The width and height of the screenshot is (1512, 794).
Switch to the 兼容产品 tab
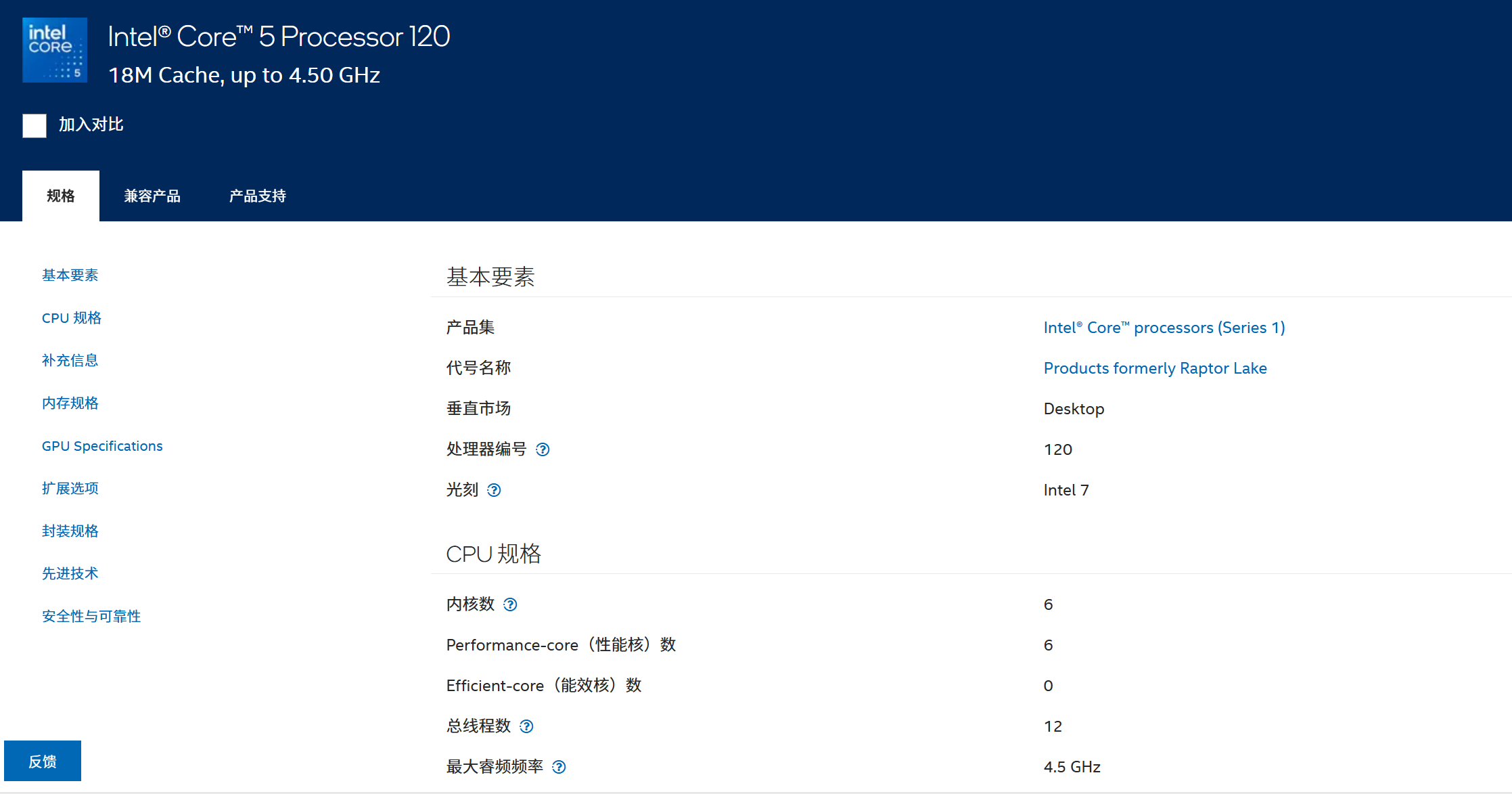[152, 196]
